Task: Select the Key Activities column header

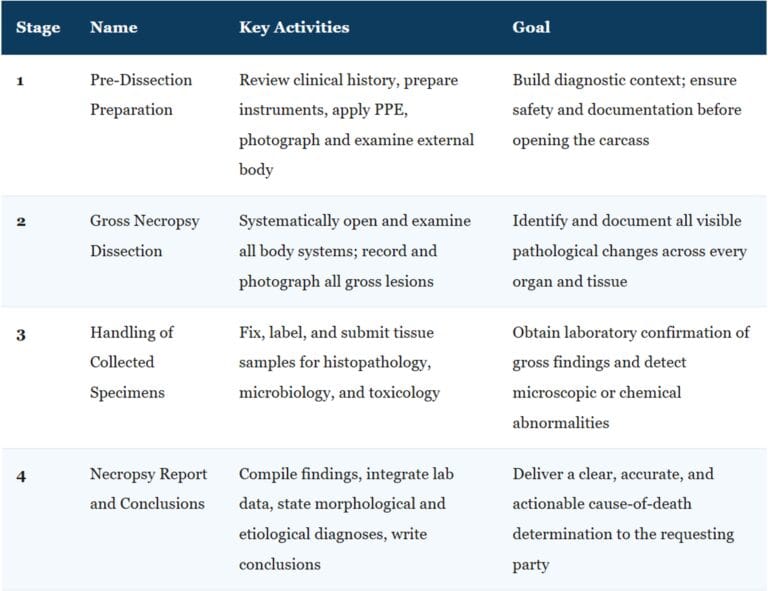Action: click(294, 27)
